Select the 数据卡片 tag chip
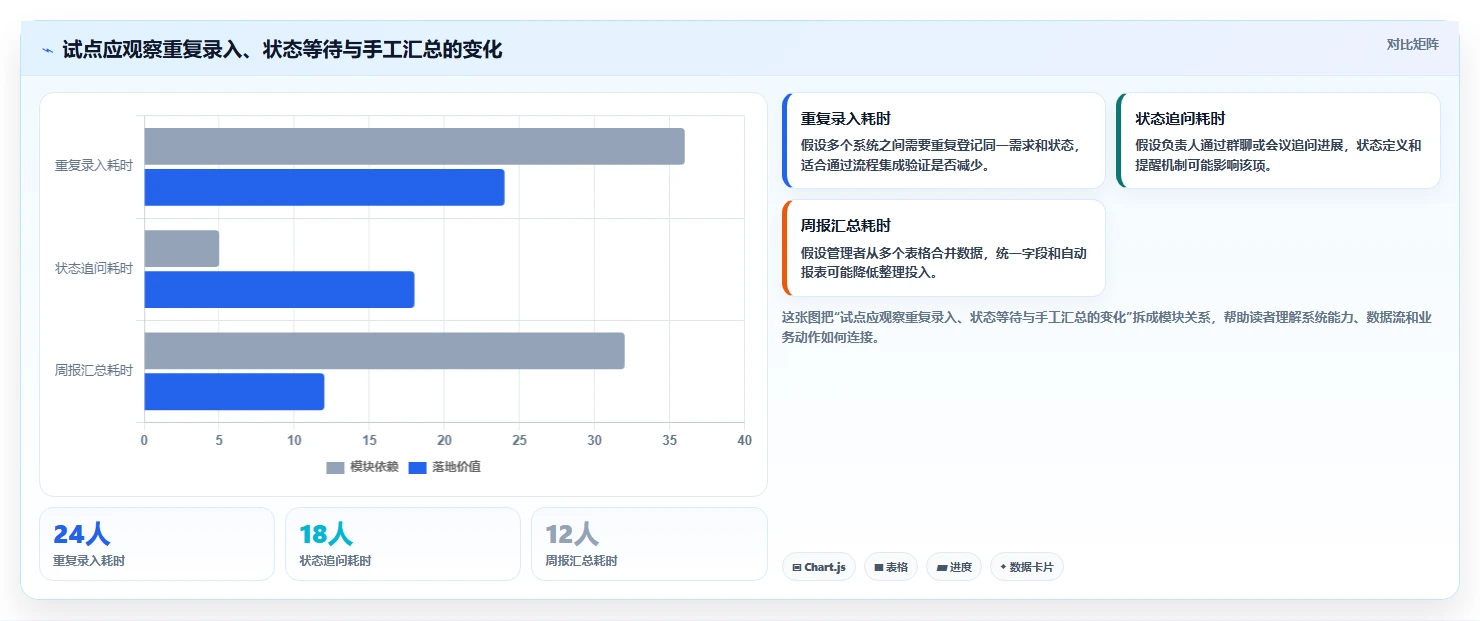 pyautogui.click(x=1026, y=567)
